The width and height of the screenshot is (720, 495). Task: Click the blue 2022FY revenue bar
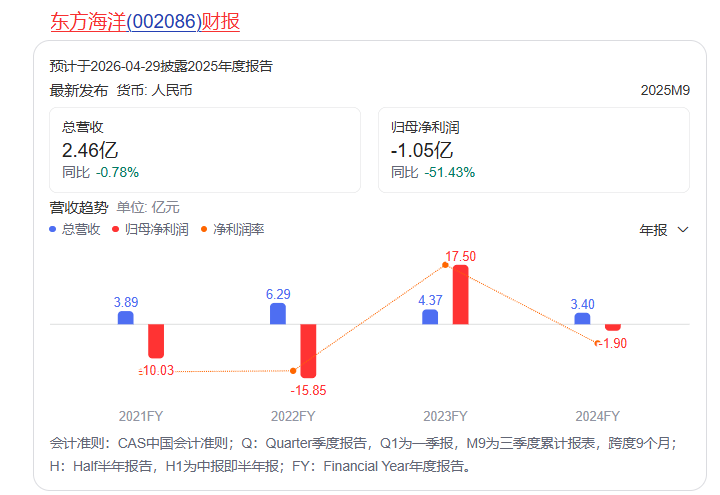pyautogui.click(x=277, y=314)
